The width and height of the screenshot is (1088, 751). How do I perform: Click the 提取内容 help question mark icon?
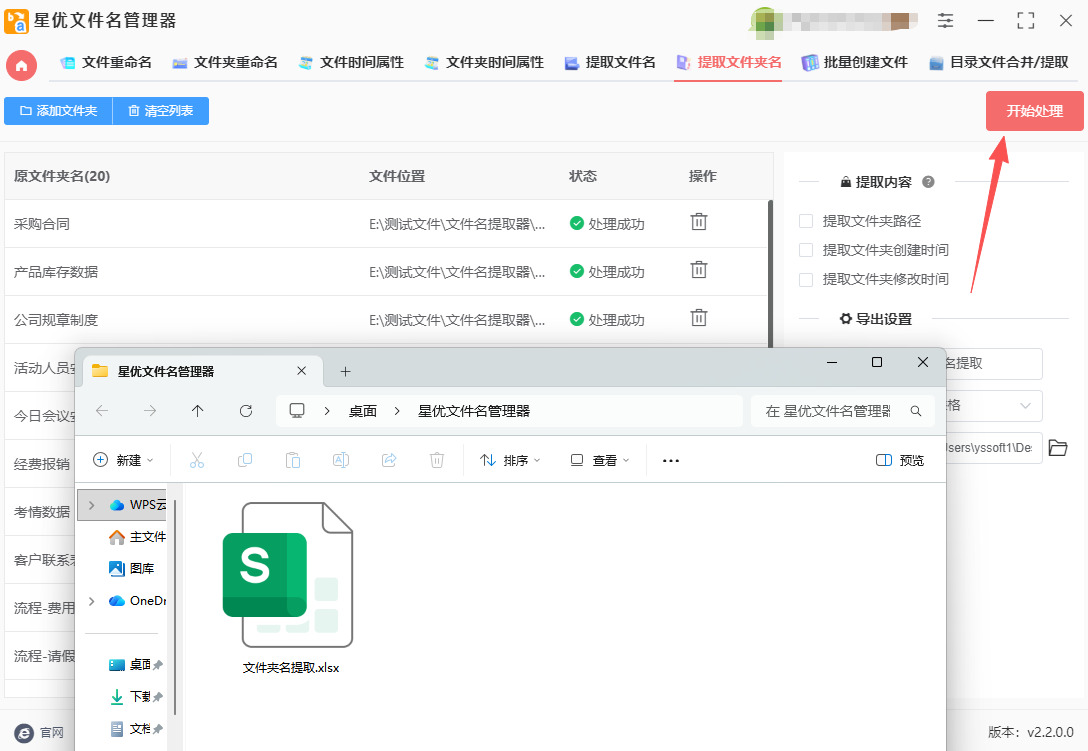point(928,182)
